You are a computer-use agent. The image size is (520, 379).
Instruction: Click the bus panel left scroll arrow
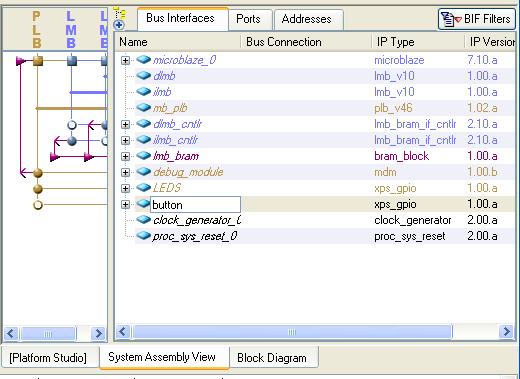[x=11, y=333]
